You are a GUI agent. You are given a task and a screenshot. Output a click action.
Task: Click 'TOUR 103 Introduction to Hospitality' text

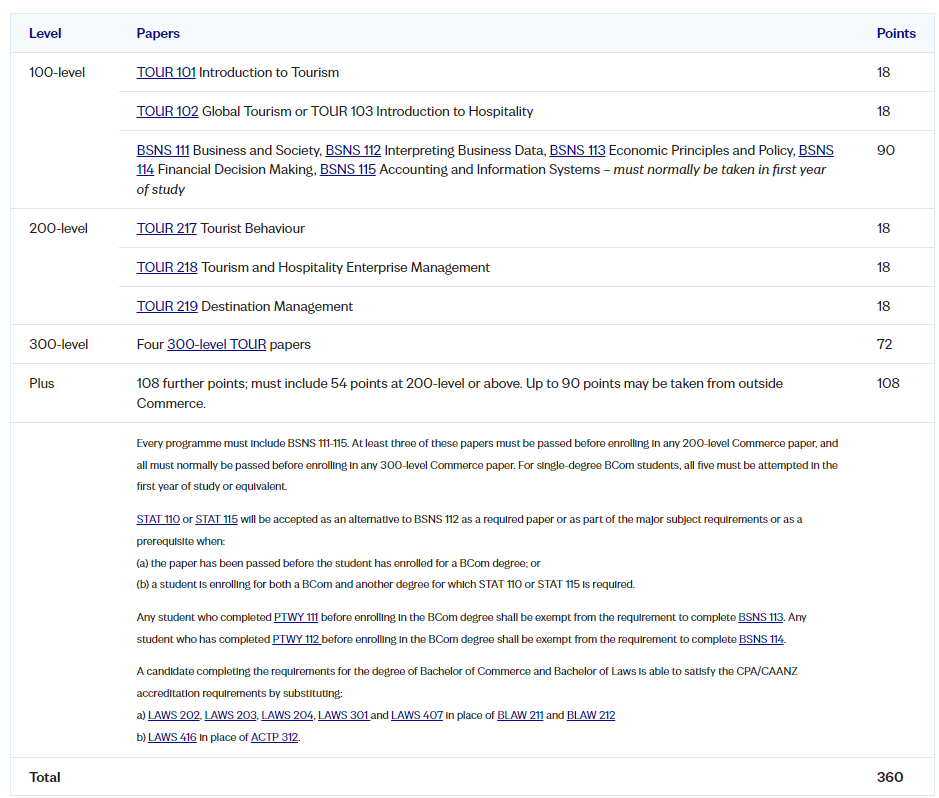[x=422, y=111]
